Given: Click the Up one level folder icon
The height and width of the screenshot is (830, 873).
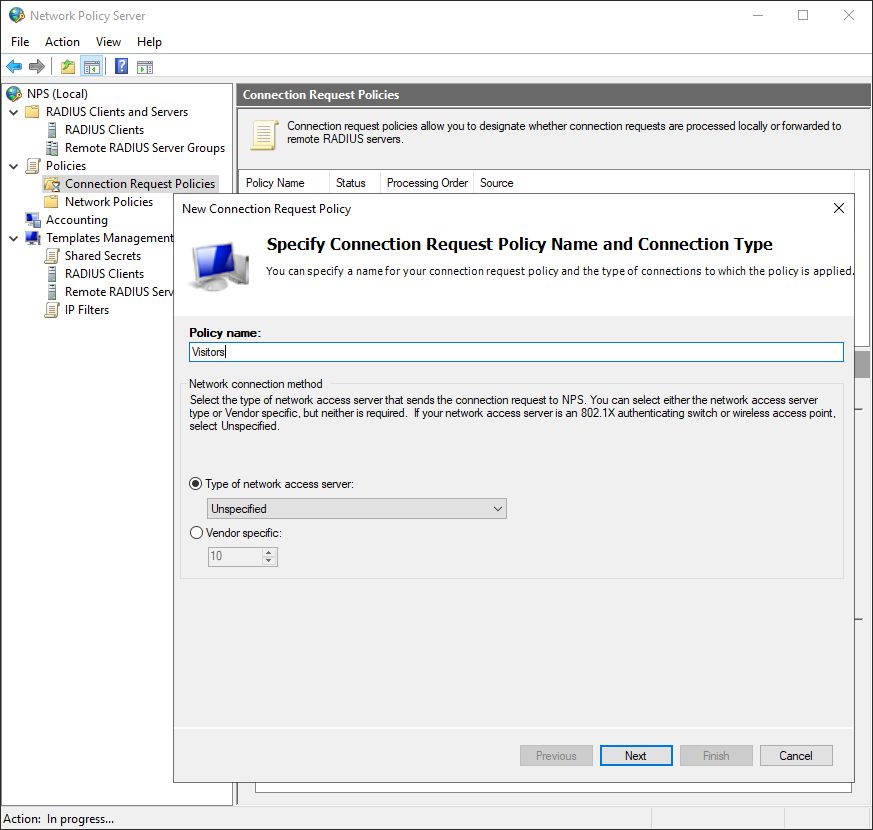Looking at the screenshot, I should click(x=68, y=67).
